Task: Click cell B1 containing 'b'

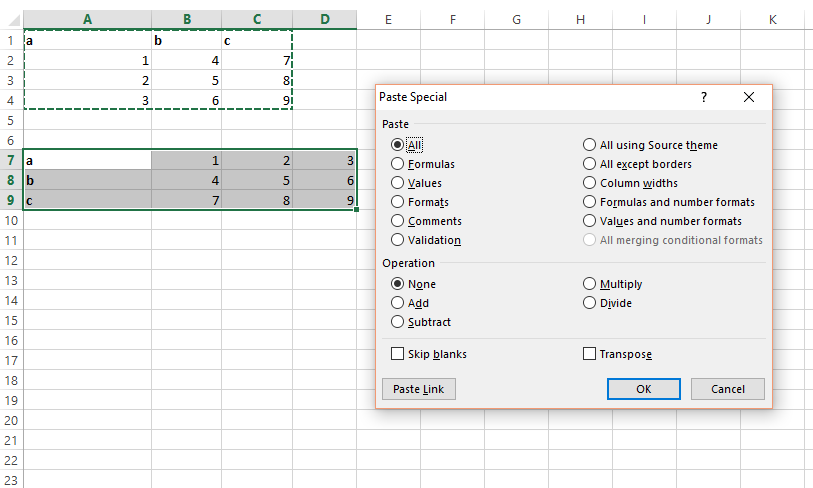Action: (187, 40)
